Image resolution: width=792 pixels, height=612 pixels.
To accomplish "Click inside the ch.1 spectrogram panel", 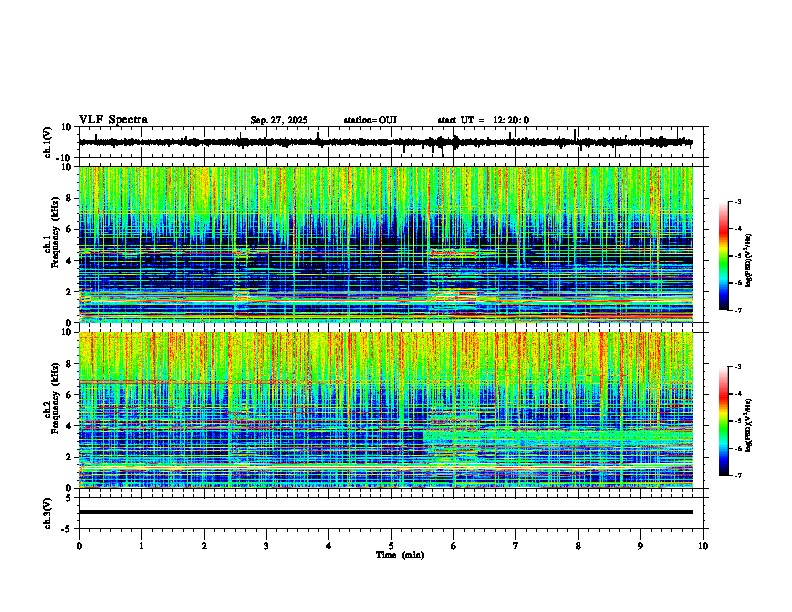I will point(385,244).
